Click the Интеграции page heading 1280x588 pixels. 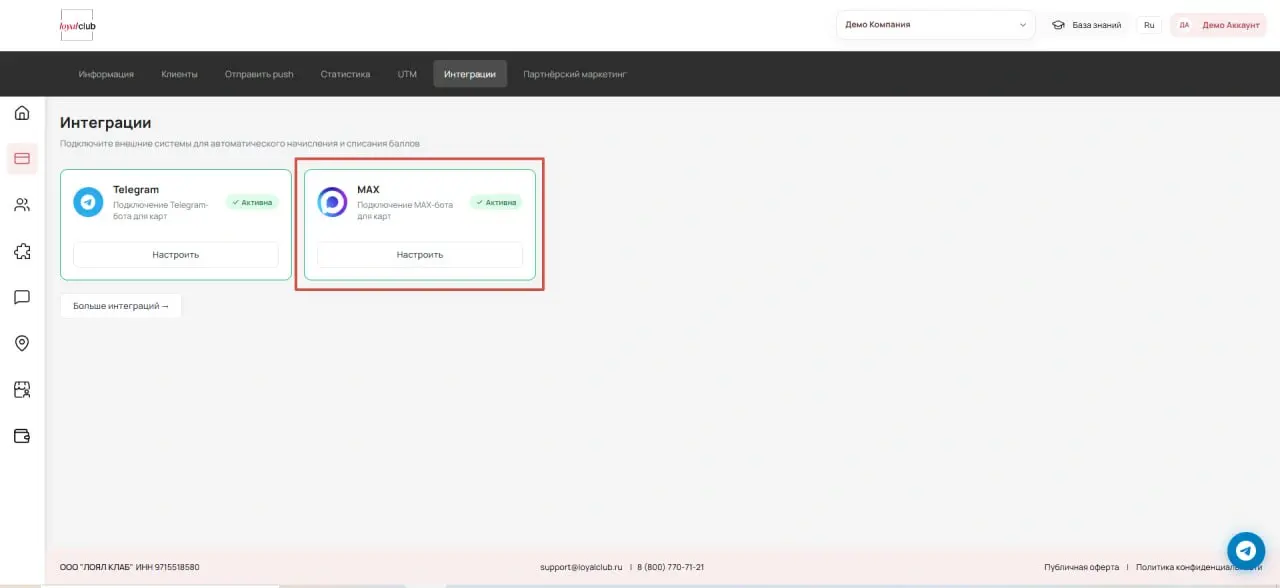click(105, 123)
